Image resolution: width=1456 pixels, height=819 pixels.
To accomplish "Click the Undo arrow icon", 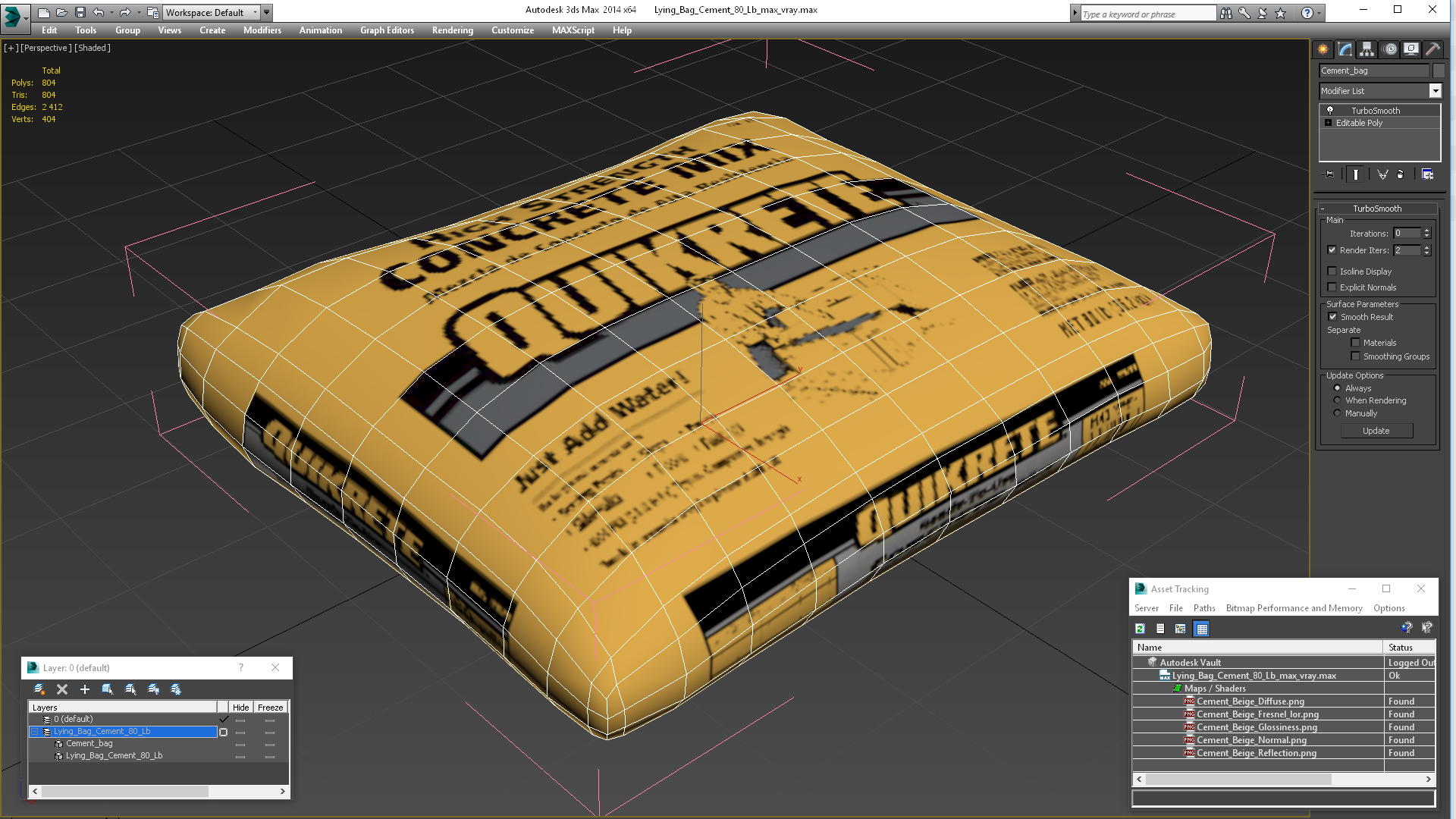I will tap(99, 12).
